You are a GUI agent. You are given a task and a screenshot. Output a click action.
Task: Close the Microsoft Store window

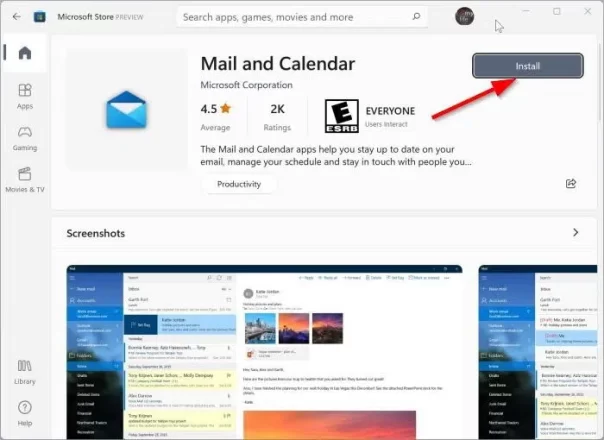click(587, 11)
